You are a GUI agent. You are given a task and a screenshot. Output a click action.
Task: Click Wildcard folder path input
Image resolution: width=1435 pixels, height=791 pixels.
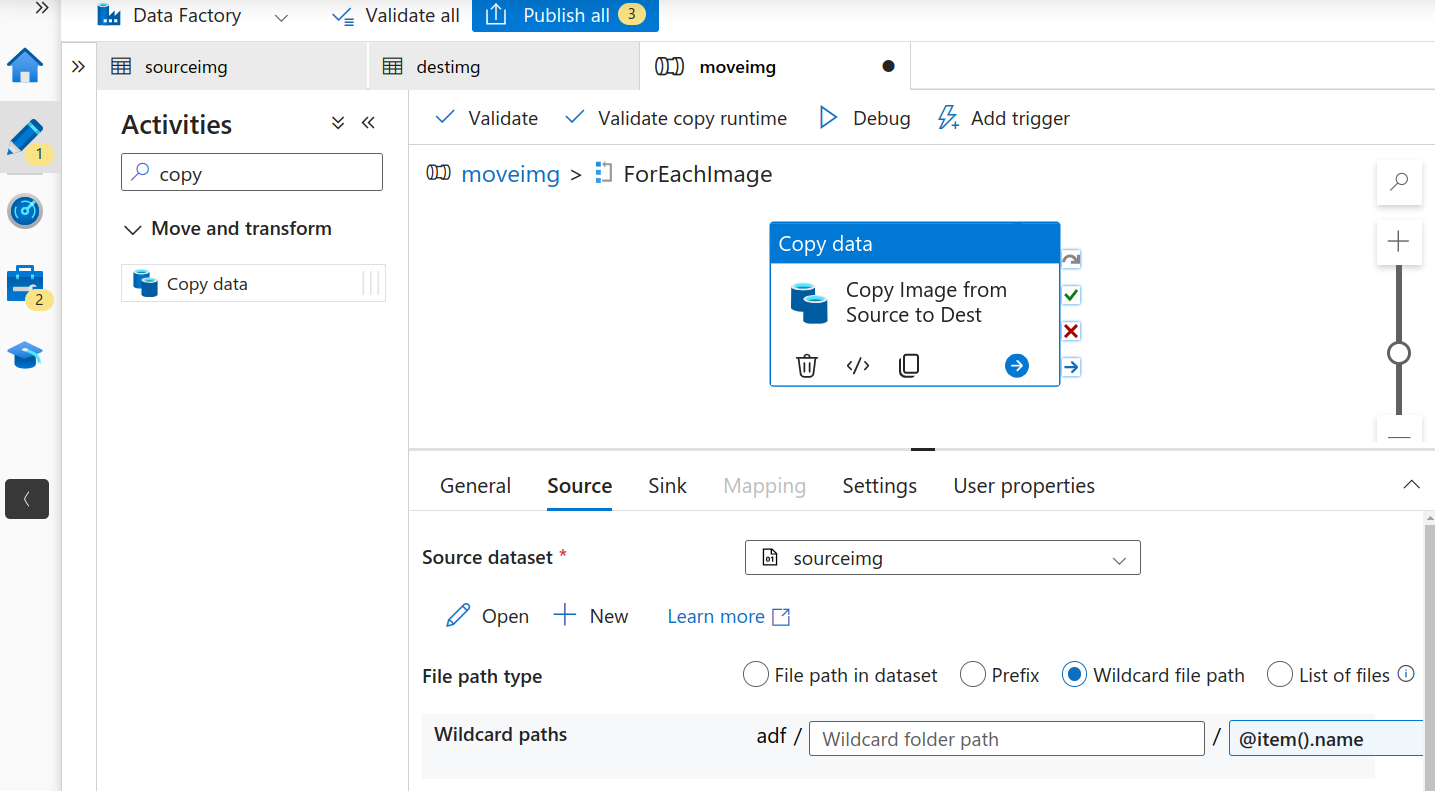point(1007,739)
